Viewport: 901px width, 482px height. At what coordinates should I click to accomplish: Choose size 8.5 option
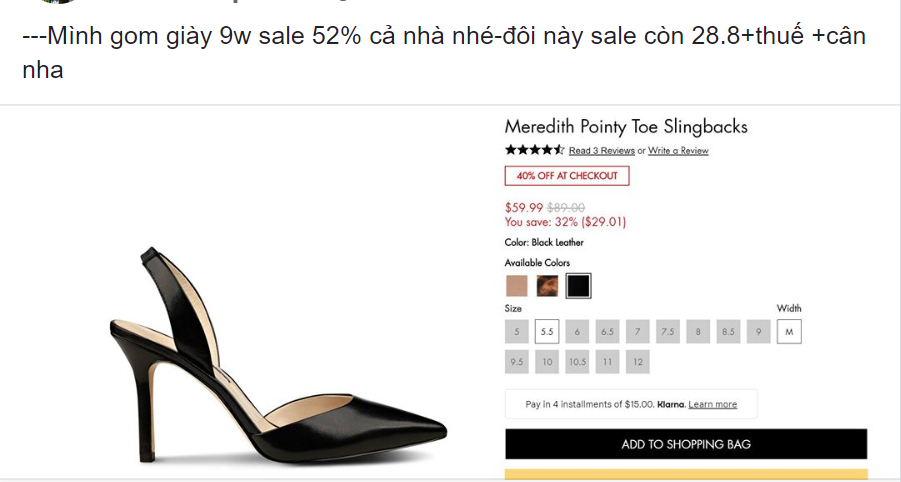point(728,332)
